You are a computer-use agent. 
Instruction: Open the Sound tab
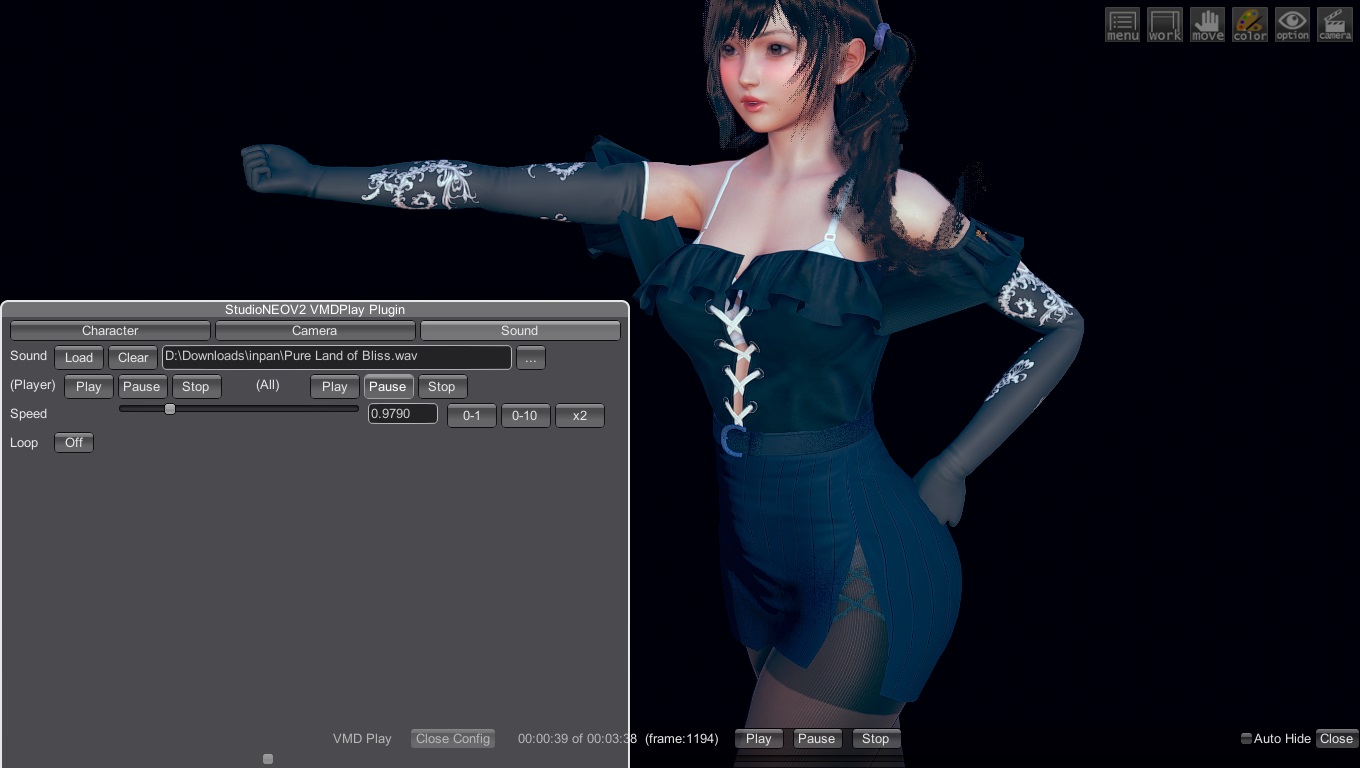click(x=519, y=330)
